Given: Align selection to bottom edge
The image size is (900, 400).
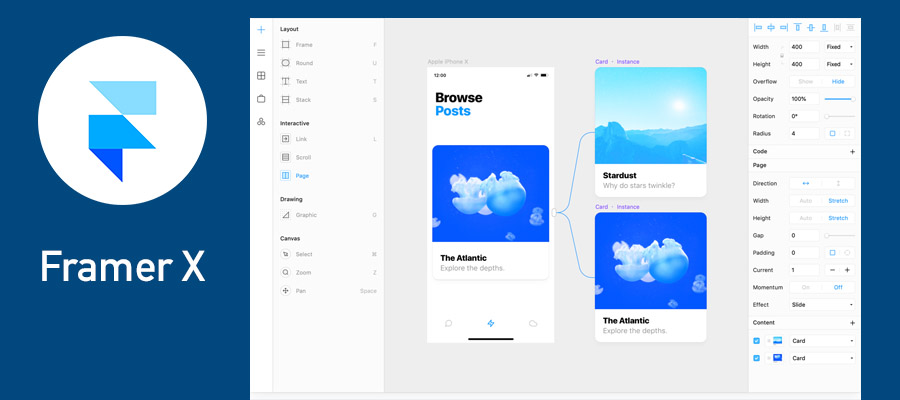Looking at the screenshot, I should [x=824, y=27].
